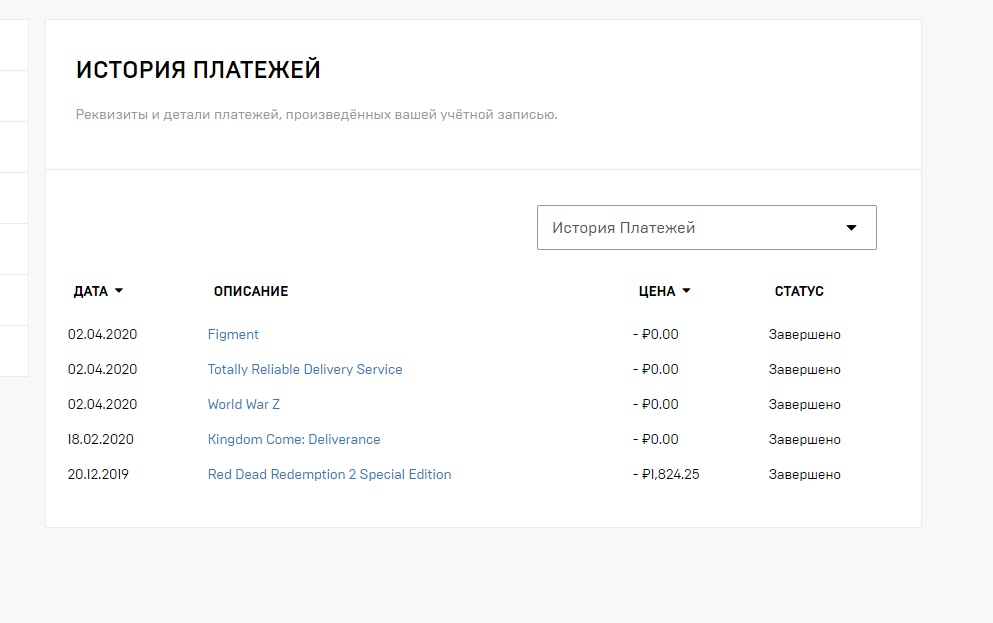The width and height of the screenshot is (993, 623).
Task: Click Завершено status in the Figment row
Action: coord(804,335)
